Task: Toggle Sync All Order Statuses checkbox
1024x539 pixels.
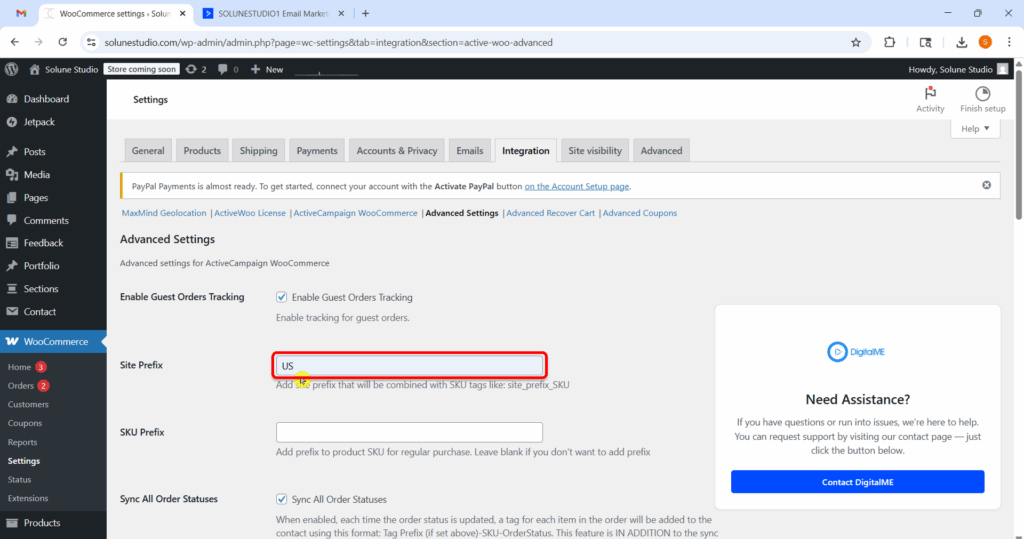Action: 281,499
